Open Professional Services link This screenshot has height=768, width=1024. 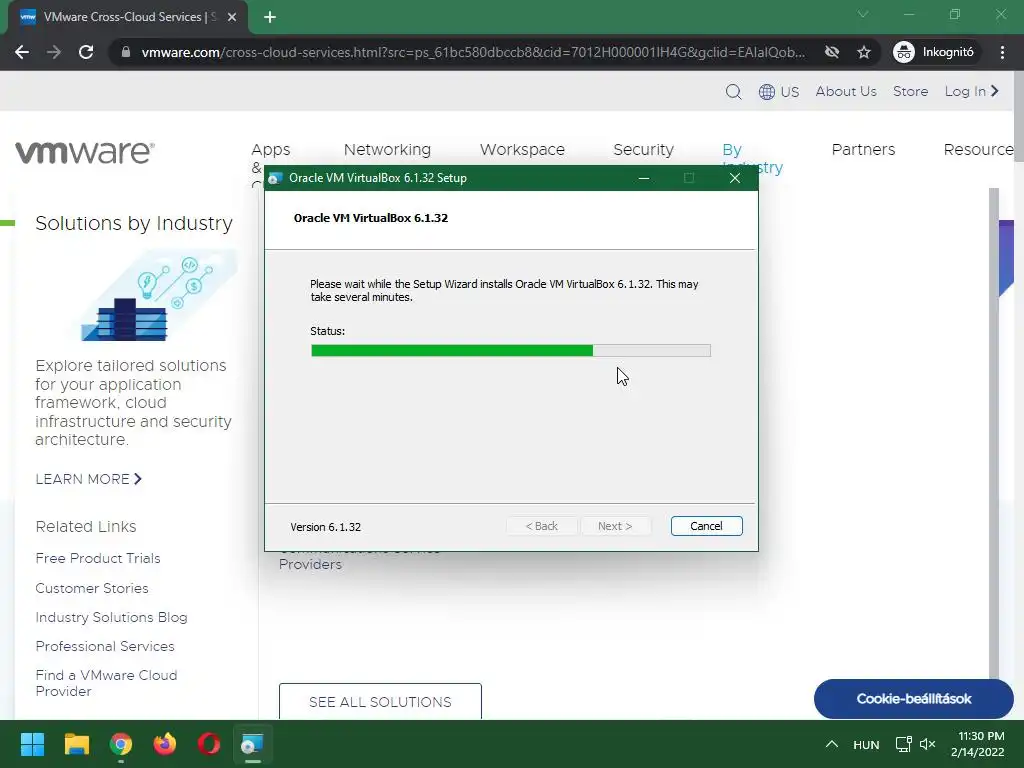click(105, 646)
